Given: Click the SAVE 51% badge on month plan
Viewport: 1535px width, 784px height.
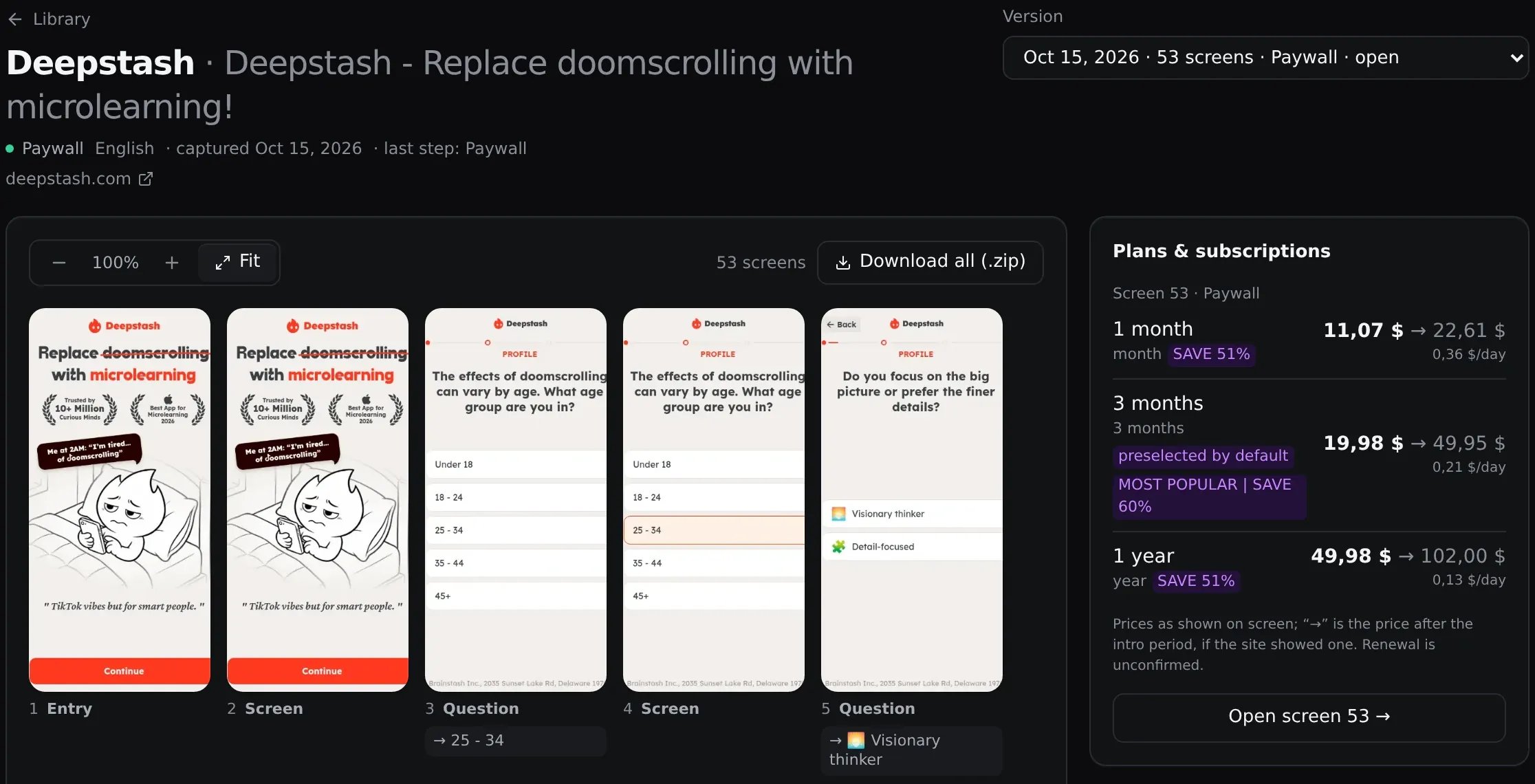Looking at the screenshot, I should pos(1211,354).
